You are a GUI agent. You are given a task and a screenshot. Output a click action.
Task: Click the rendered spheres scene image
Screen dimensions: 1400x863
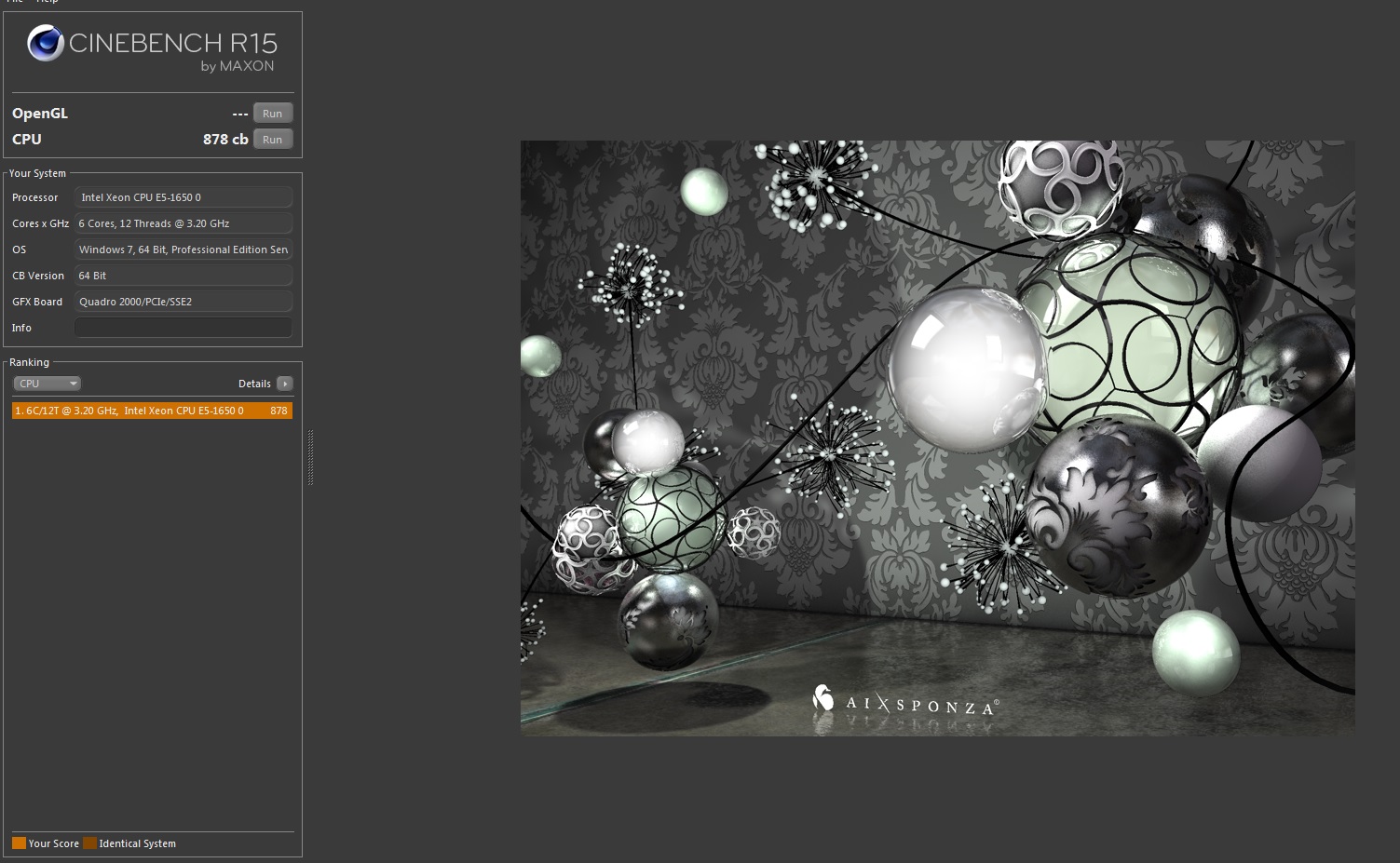(x=937, y=438)
